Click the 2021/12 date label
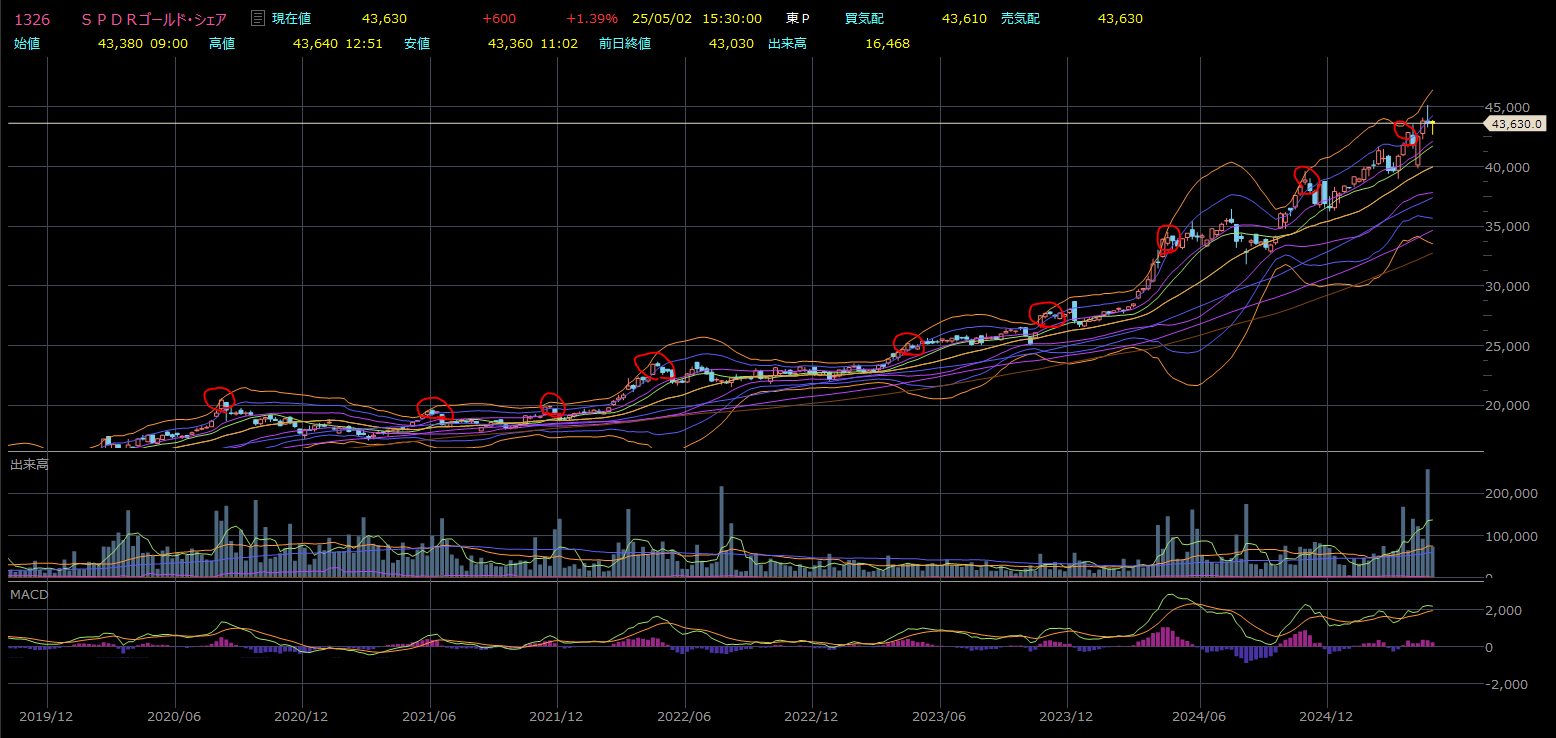The height and width of the screenshot is (738, 1556). click(x=557, y=717)
